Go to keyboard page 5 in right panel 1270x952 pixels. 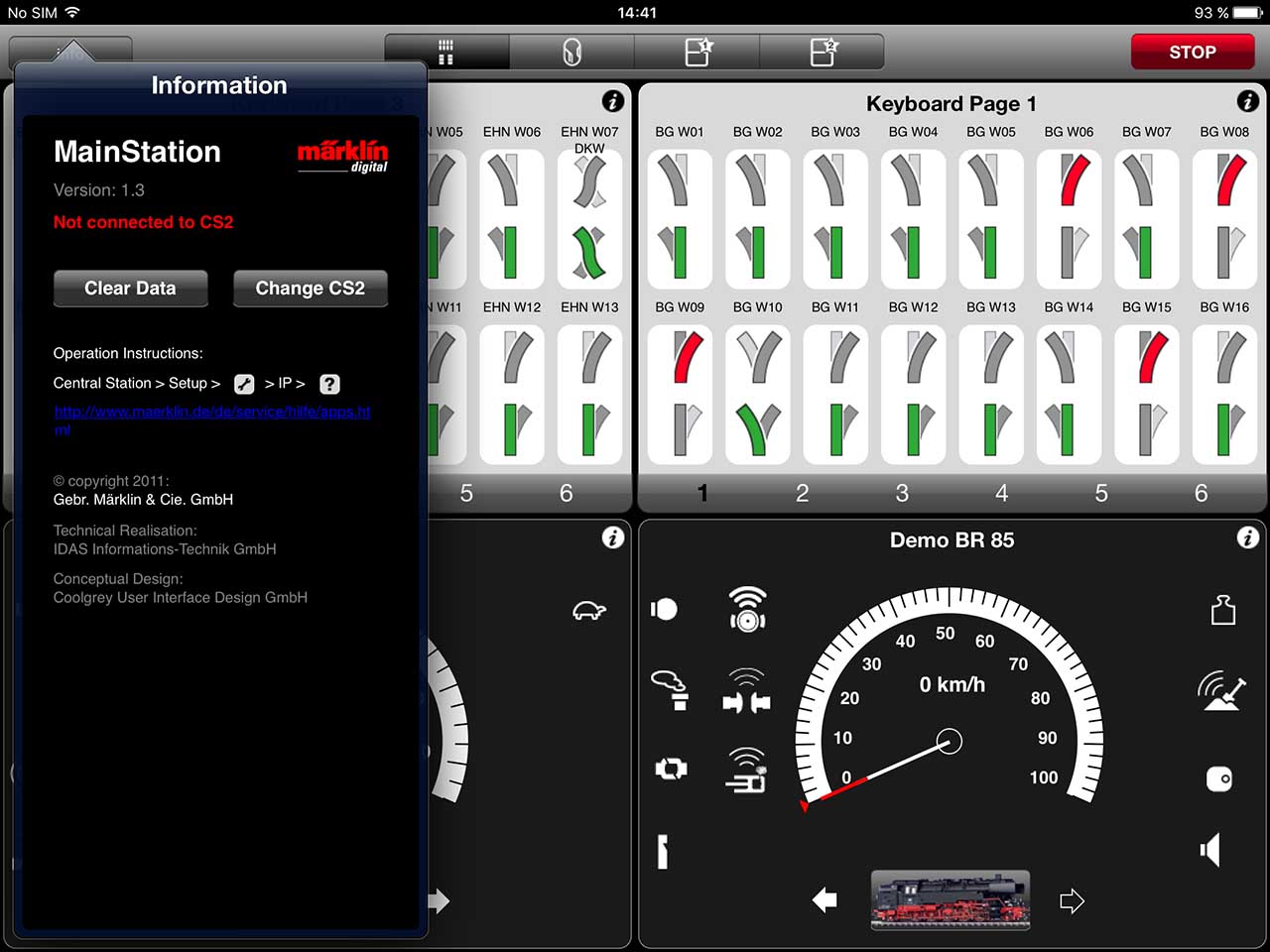click(x=1101, y=493)
